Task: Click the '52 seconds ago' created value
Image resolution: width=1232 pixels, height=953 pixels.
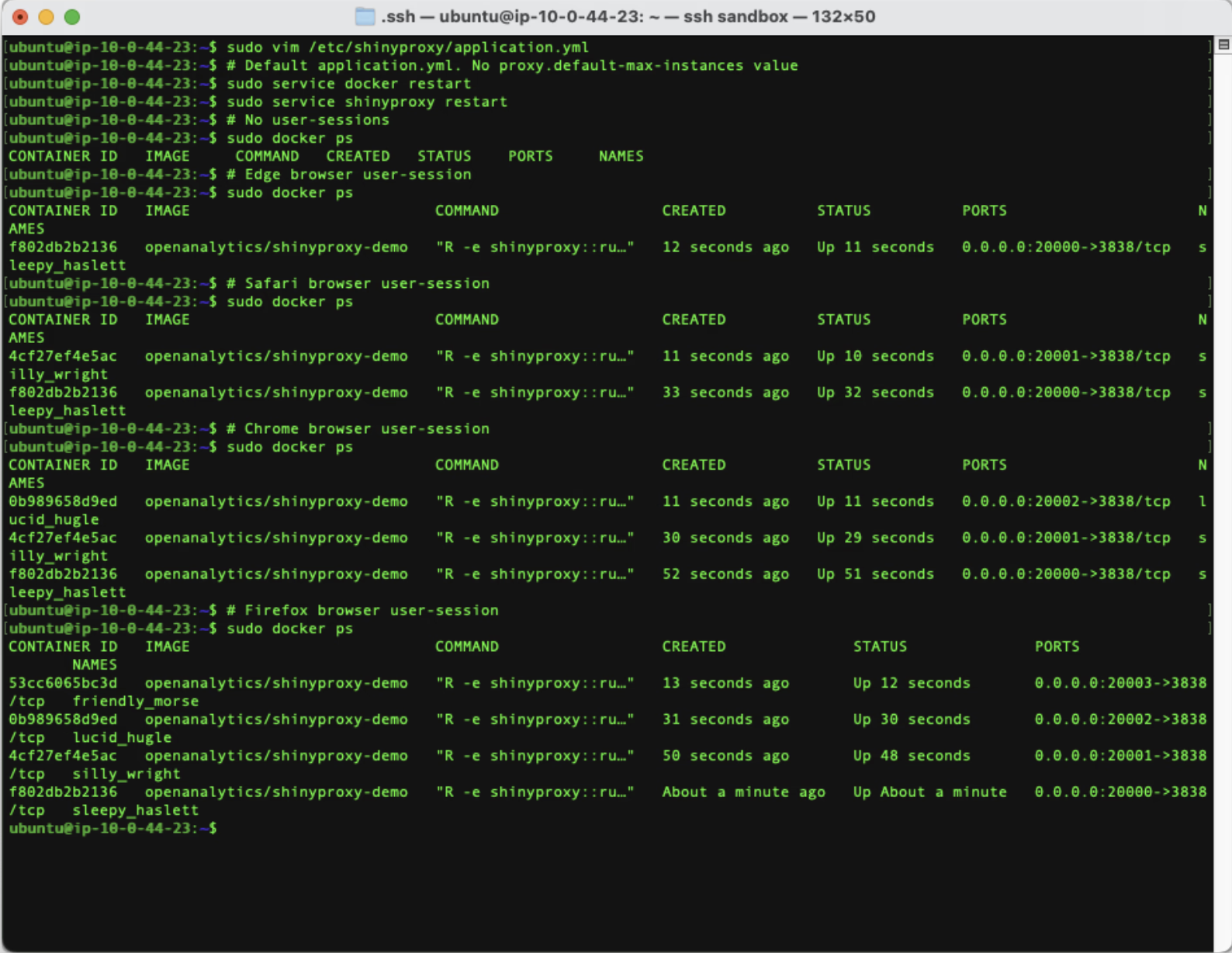Action: point(725,574)
